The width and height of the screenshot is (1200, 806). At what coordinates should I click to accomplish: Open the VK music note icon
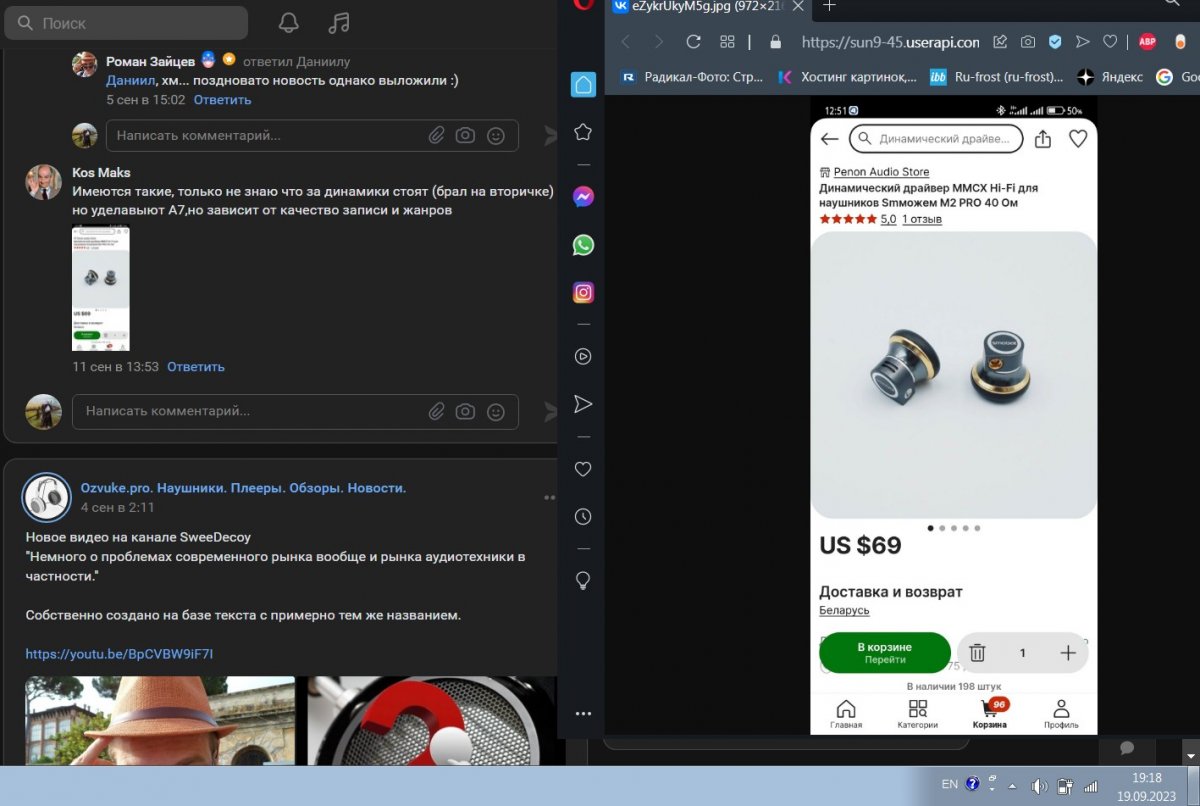click(339, 23)
